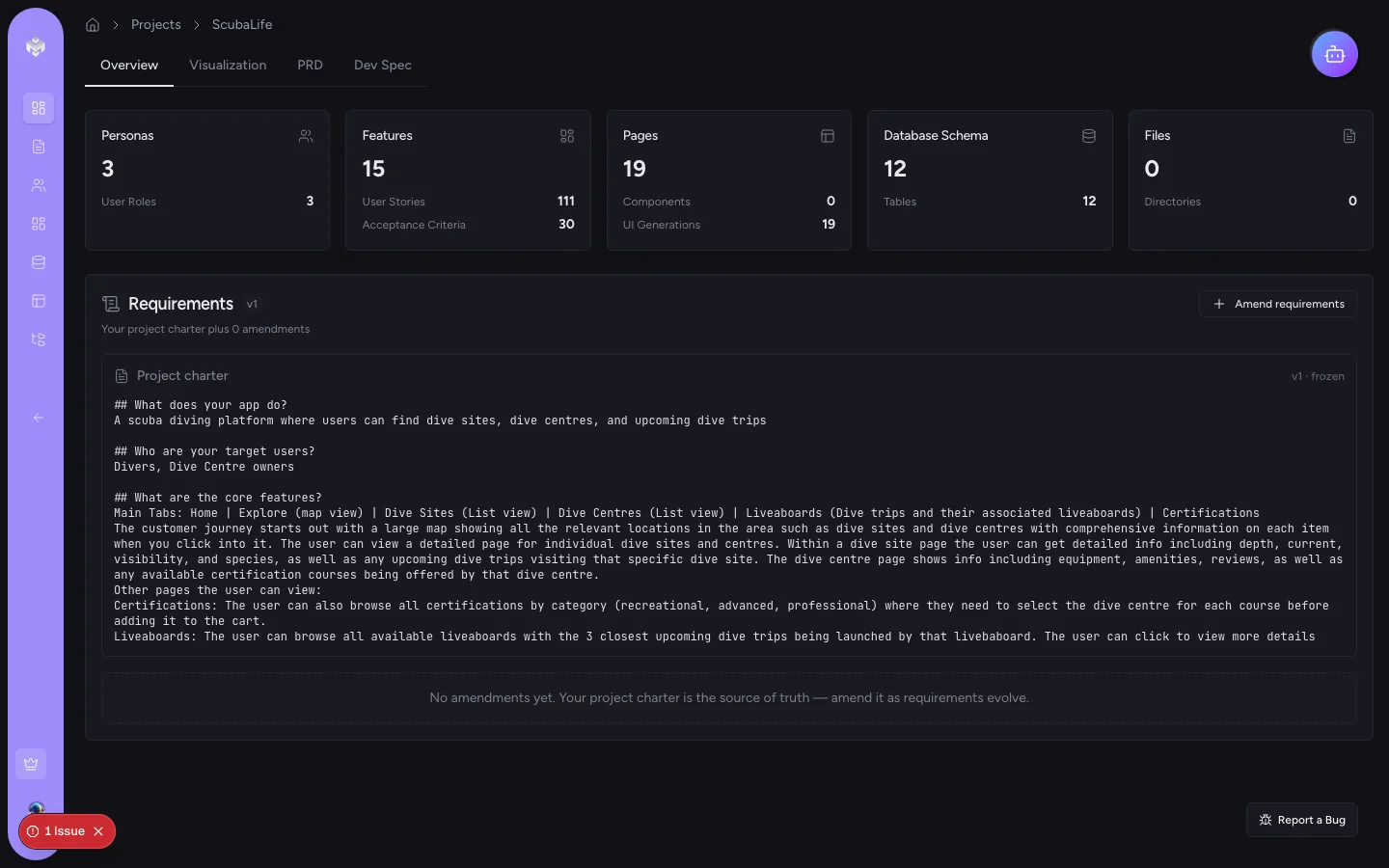Viewport: 1389px width, 868px height.
Task: Open Personas via the people icon
Action: [39, 185]
